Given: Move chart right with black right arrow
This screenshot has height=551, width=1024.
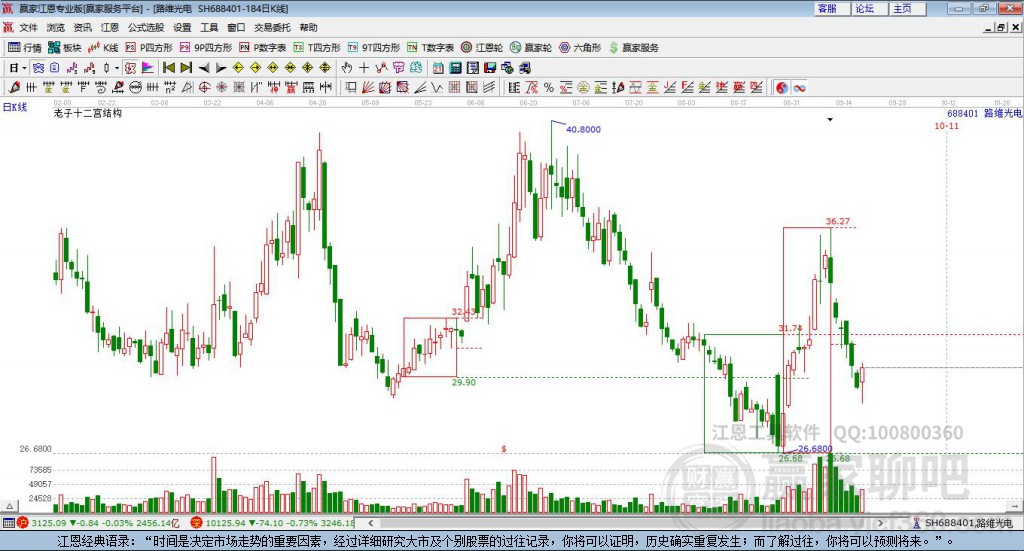Looking at the screenshot, I should coord(221,68).
